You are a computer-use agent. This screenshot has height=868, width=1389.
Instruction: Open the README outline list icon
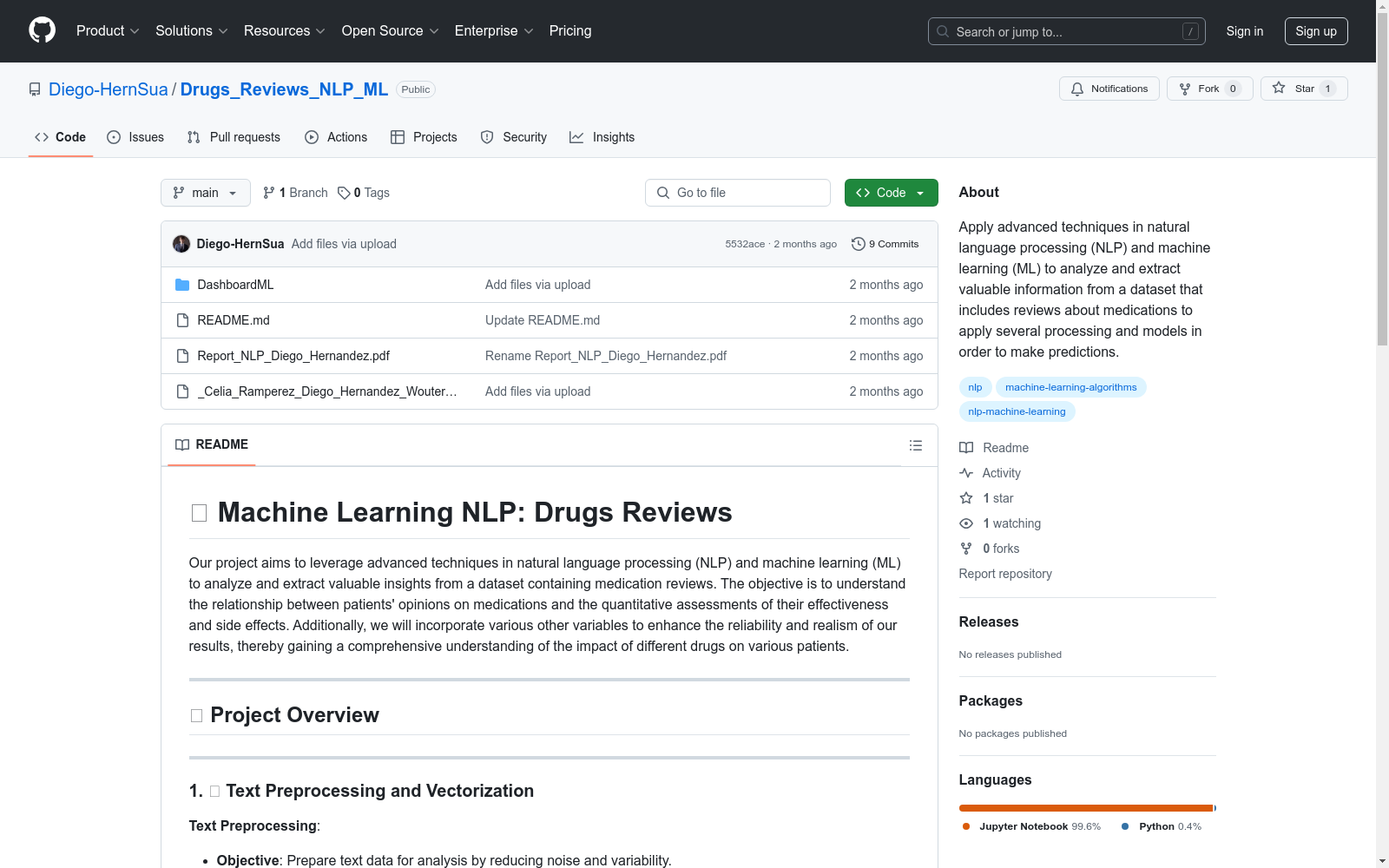pos(916,445)
